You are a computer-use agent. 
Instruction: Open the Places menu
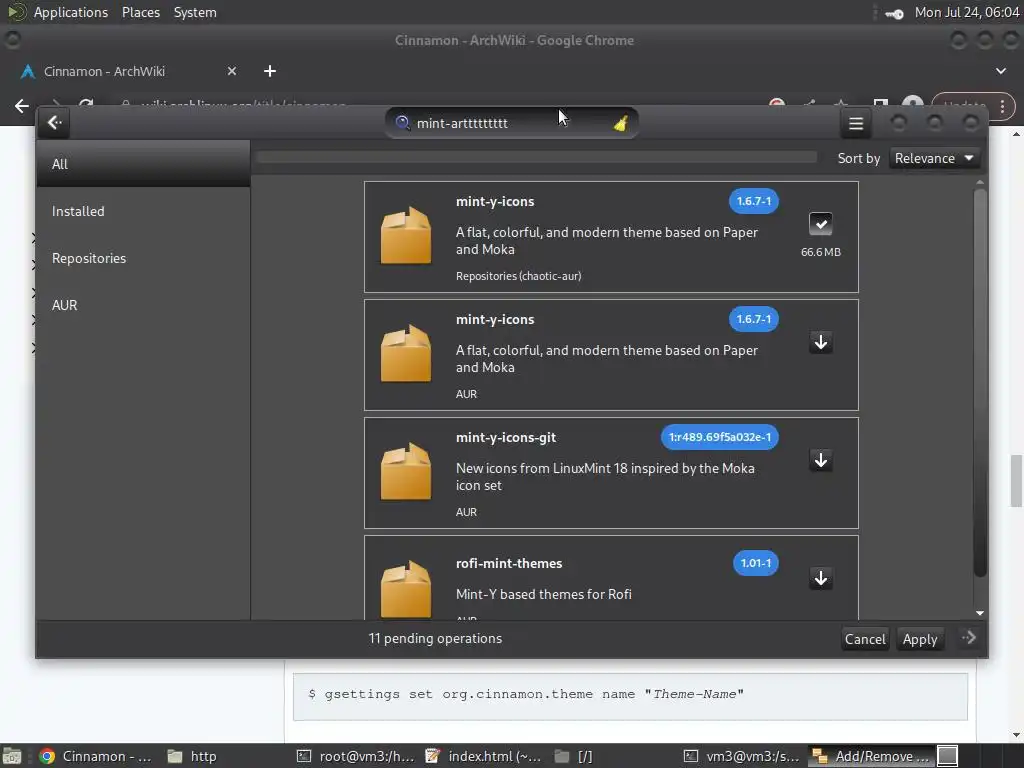point(140,12)
